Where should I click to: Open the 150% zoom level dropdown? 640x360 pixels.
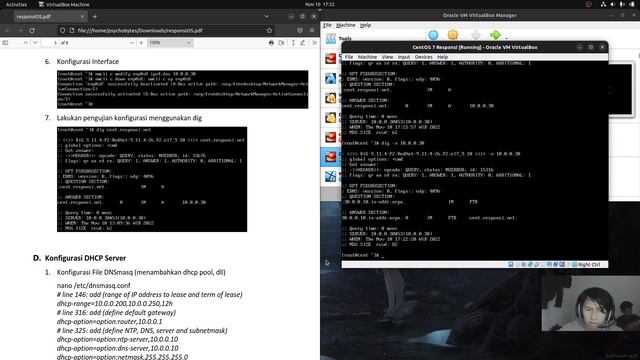click(x=169, y=42)
